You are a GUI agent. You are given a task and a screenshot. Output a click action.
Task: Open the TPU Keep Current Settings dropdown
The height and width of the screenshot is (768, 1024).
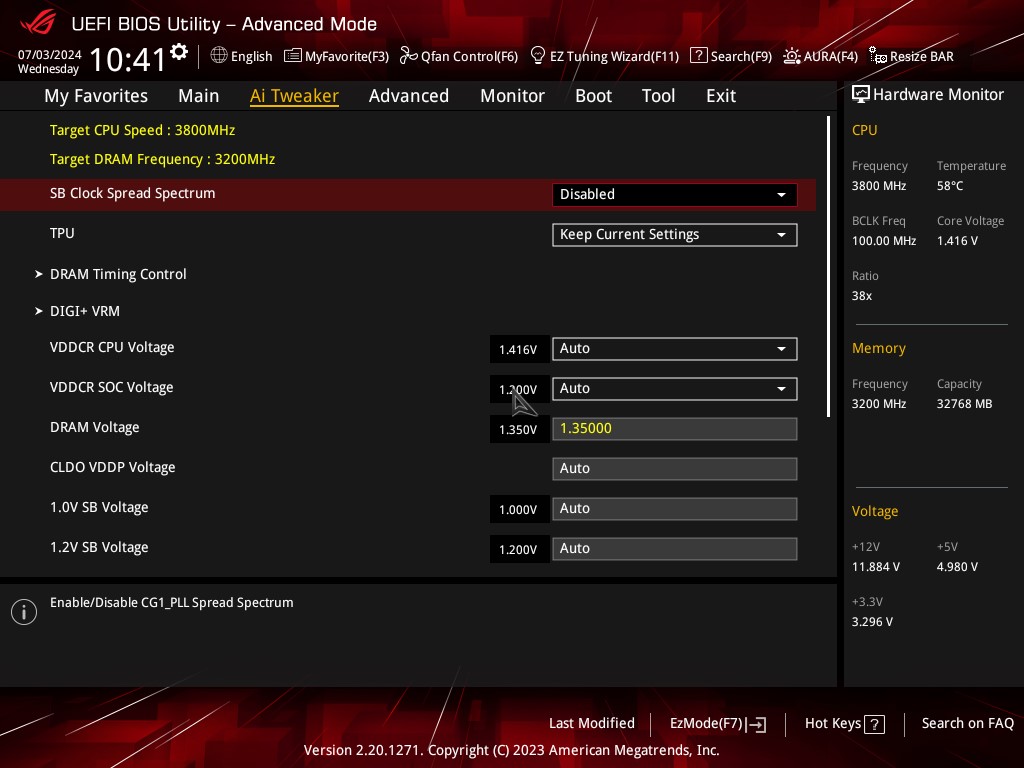pos(675,234)
